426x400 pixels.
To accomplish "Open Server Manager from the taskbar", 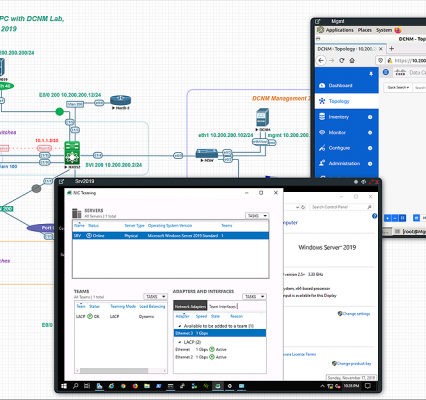I will (99, 386).
